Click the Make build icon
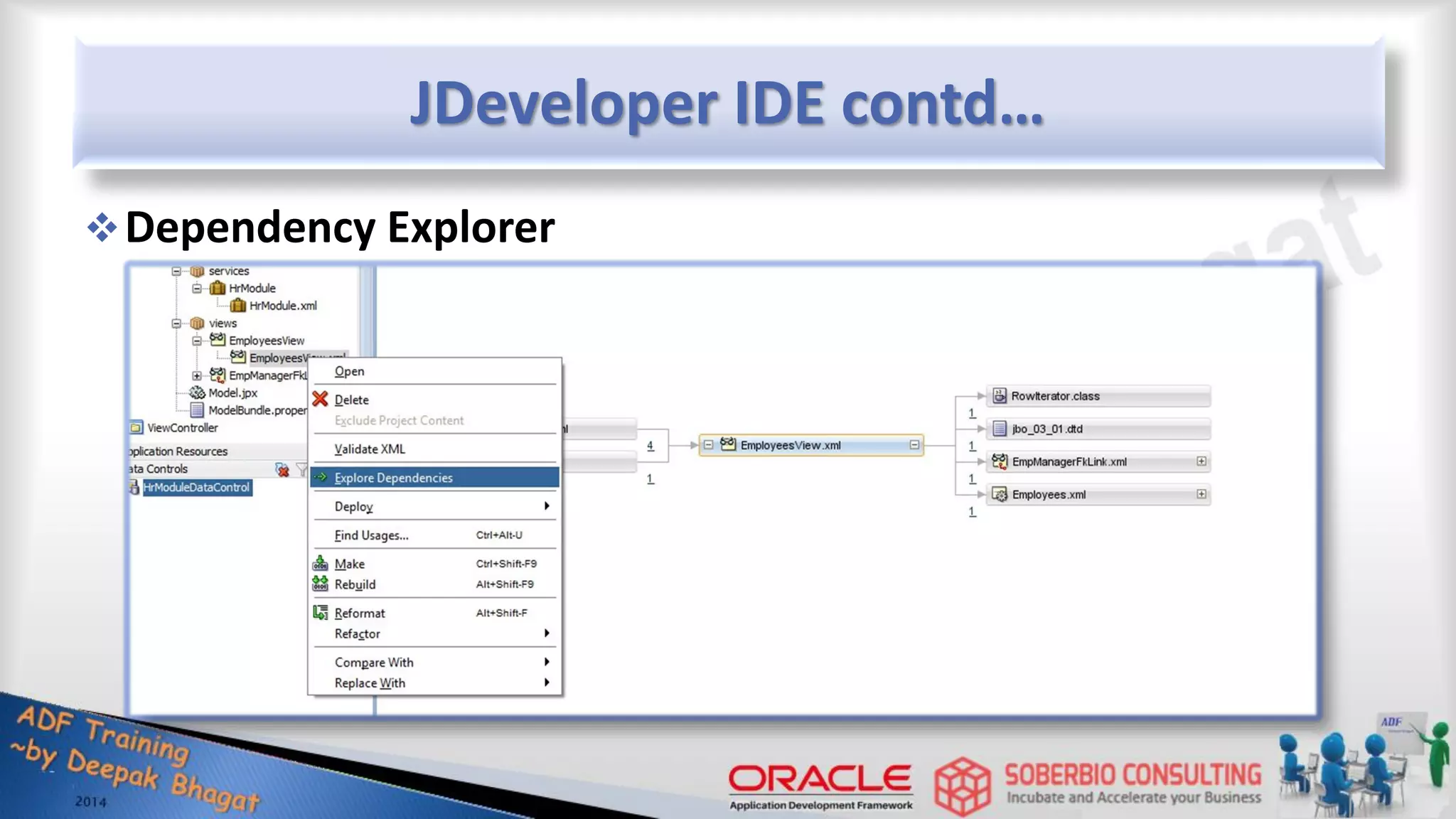 (x=320, y=564)
